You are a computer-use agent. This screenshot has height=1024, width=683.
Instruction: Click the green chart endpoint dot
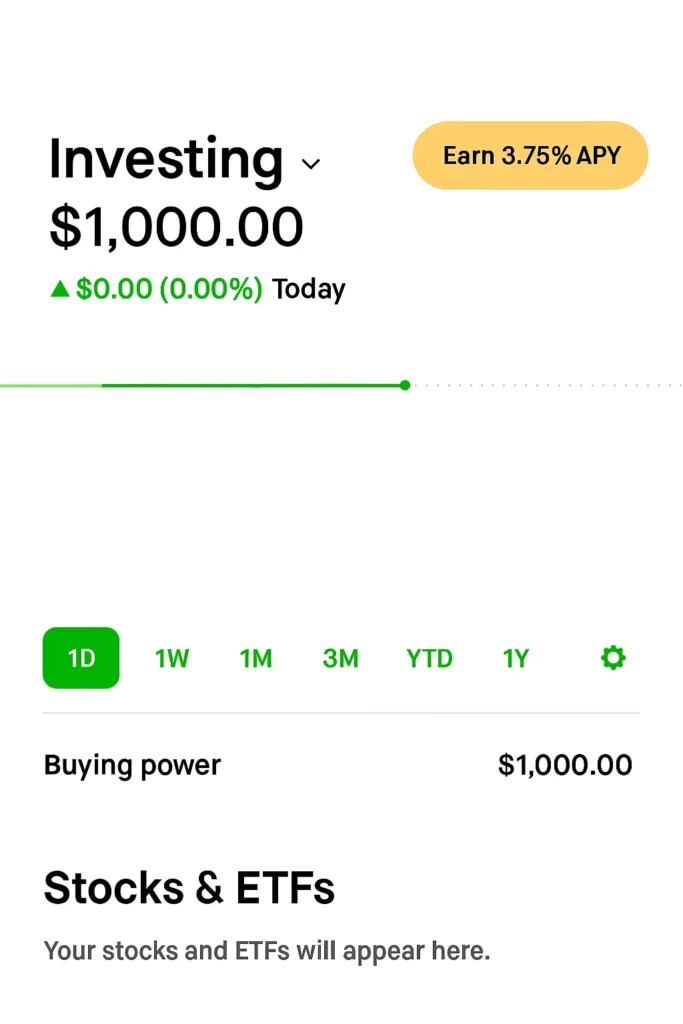[x=404, y=385]
